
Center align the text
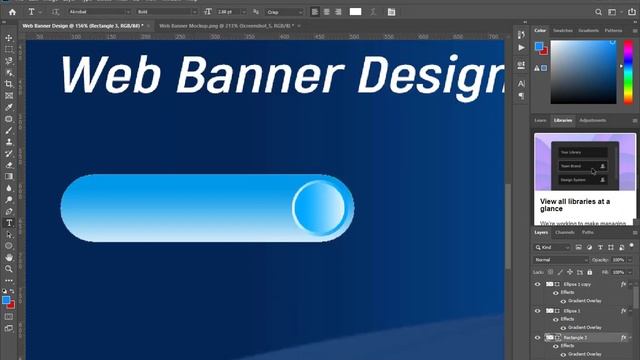[x=327, y=12]
